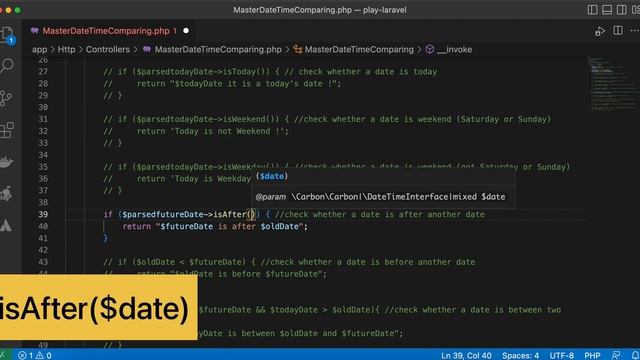Screen dimensions: 640x360
Task: Click the @param hint in tooltip
Action: (270, 197)
